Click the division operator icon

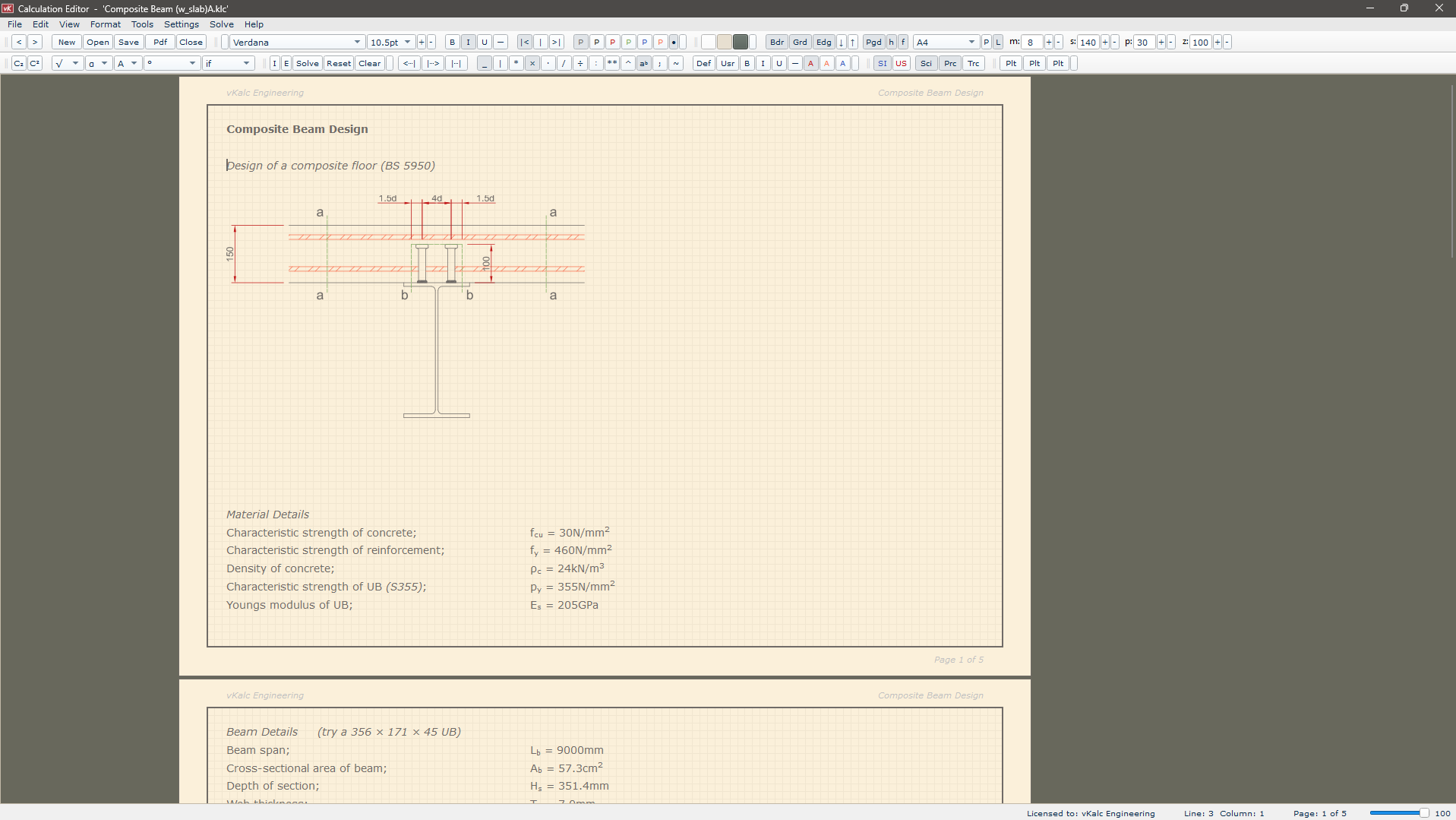pos(580,64)
